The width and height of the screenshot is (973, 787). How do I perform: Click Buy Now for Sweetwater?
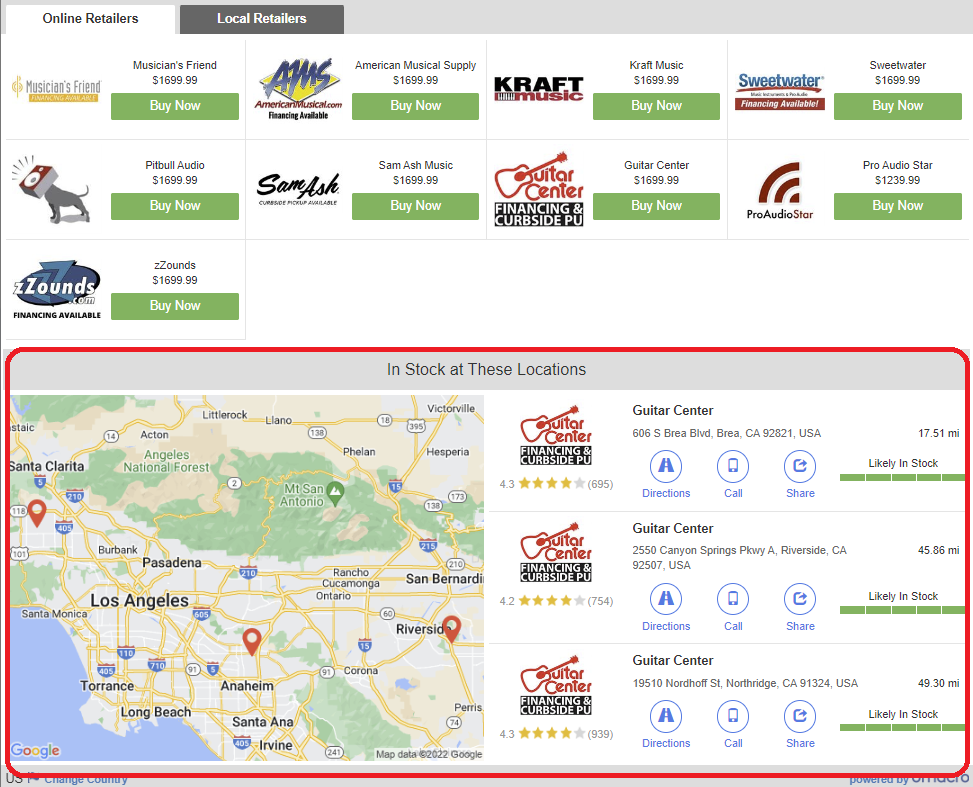[x=897, y=106]
